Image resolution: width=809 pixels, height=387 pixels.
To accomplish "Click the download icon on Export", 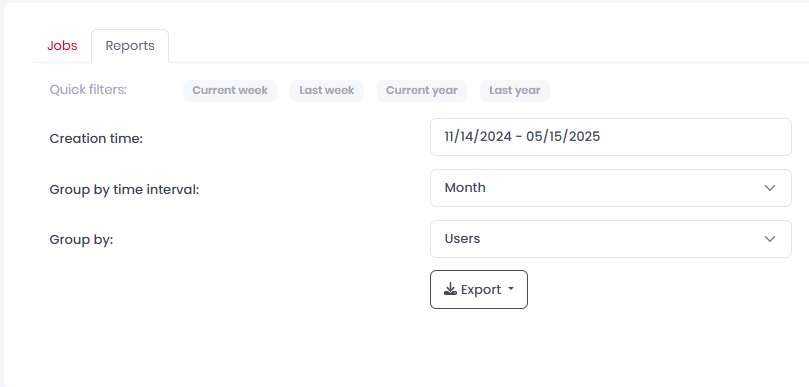I will [x=450, y=289].
